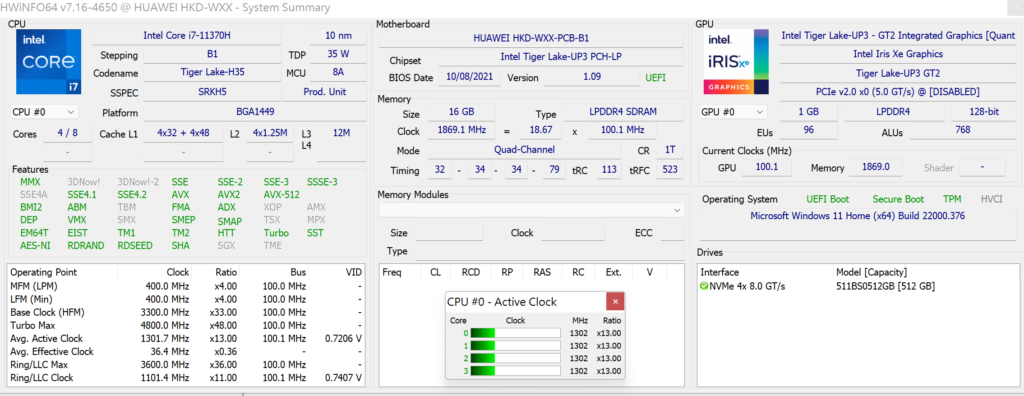Image resolution: width=1024 pixels, height=396 pixels.
Task: Click the HVCI label
Action: click(991, 199)
